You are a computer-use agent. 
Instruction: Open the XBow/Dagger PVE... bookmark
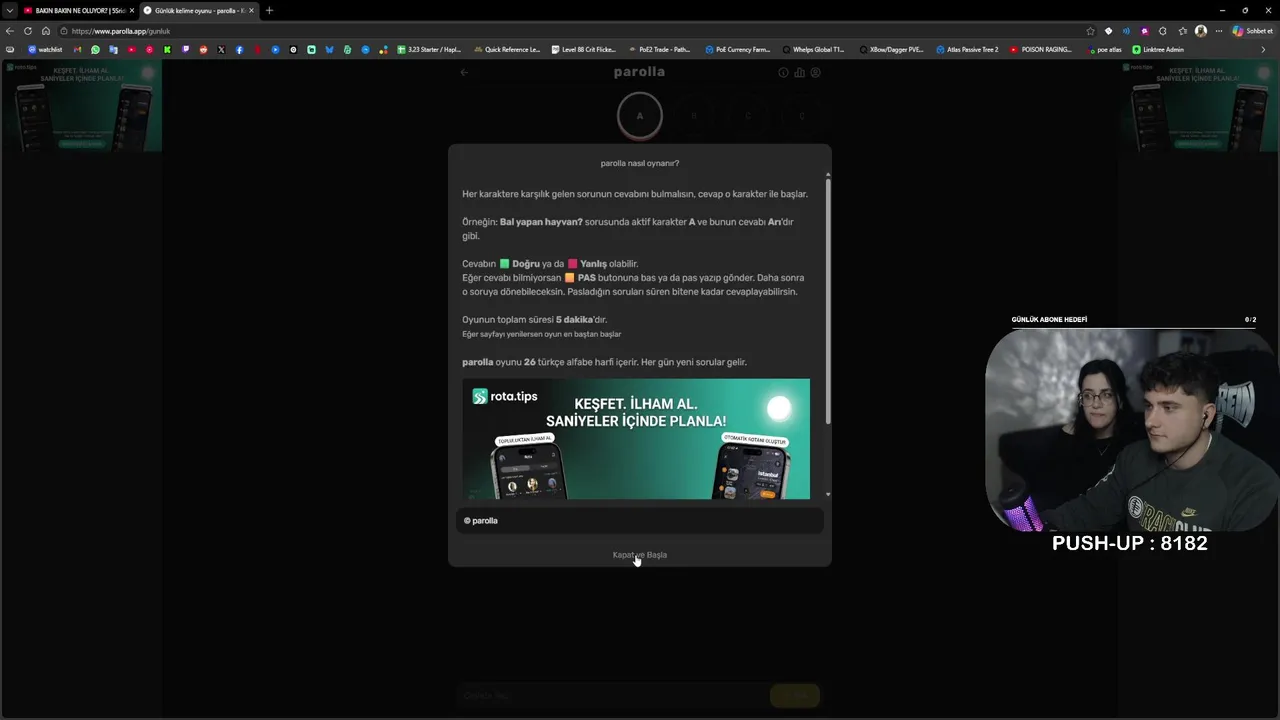892,49
